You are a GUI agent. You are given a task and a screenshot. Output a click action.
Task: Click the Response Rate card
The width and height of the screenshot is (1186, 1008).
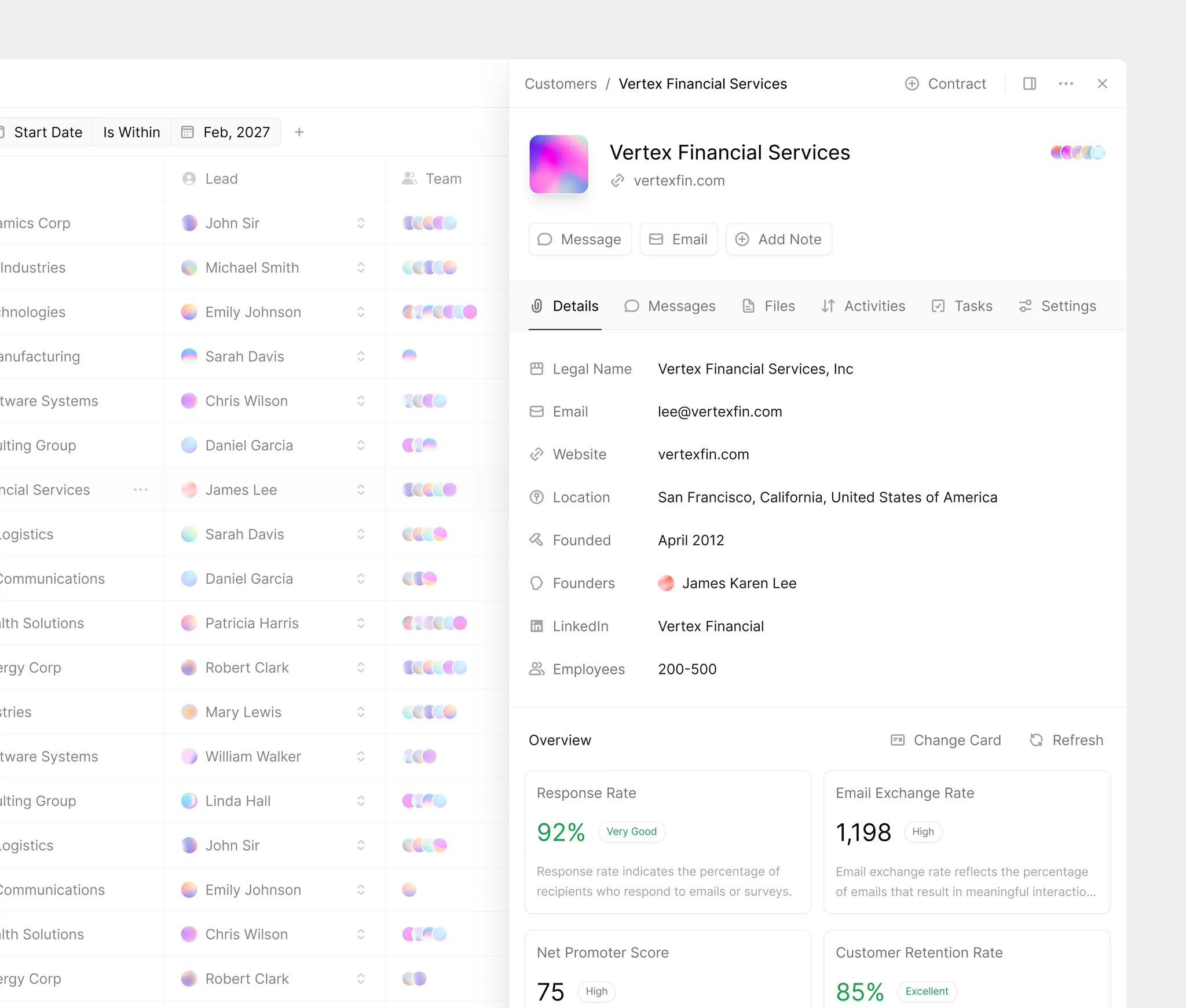point(668,842)
